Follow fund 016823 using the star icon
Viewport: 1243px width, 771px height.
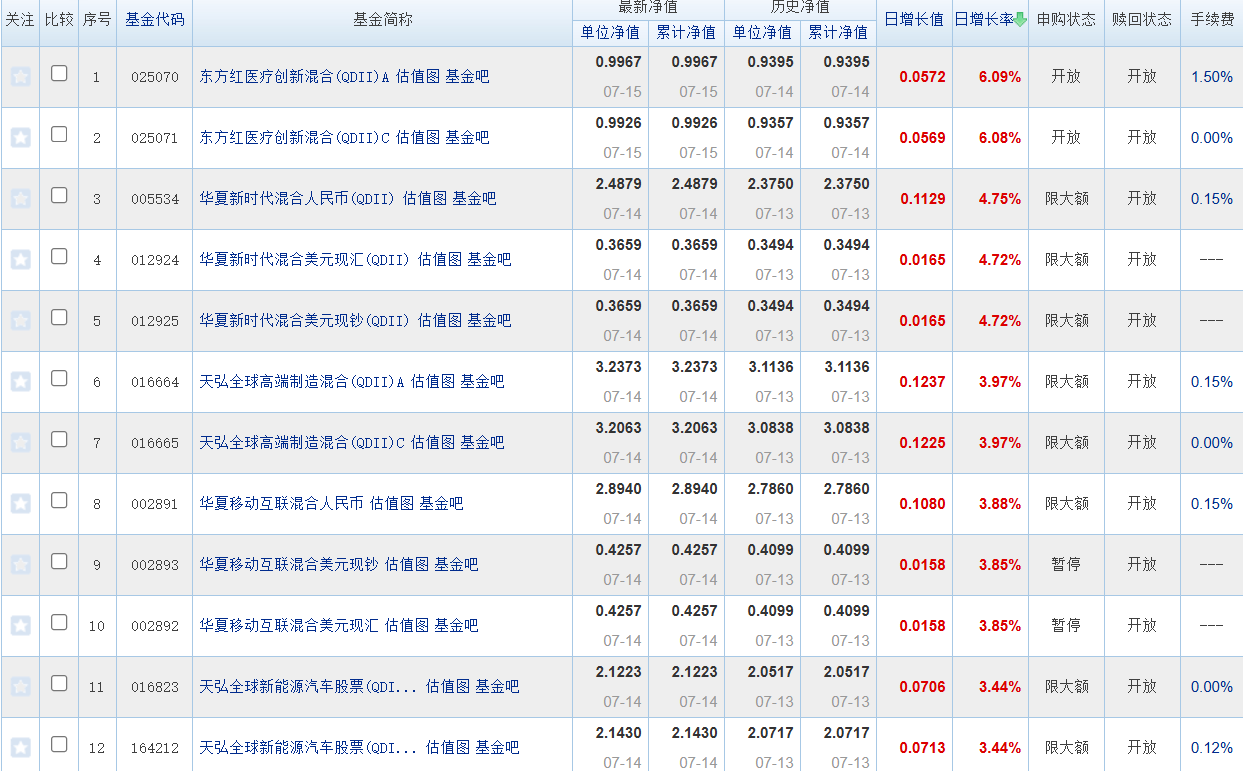point(20,687)
